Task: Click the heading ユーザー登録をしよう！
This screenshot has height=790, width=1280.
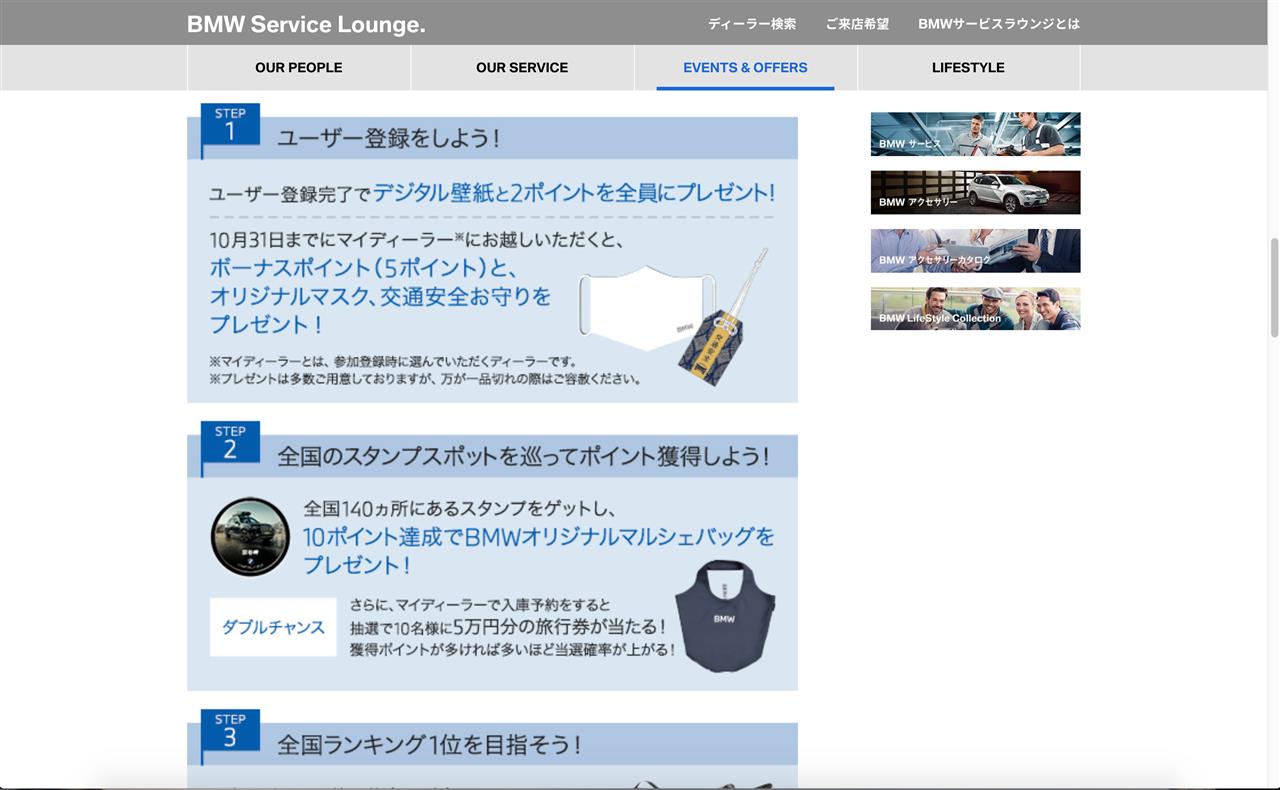Action: click(388, 138)
